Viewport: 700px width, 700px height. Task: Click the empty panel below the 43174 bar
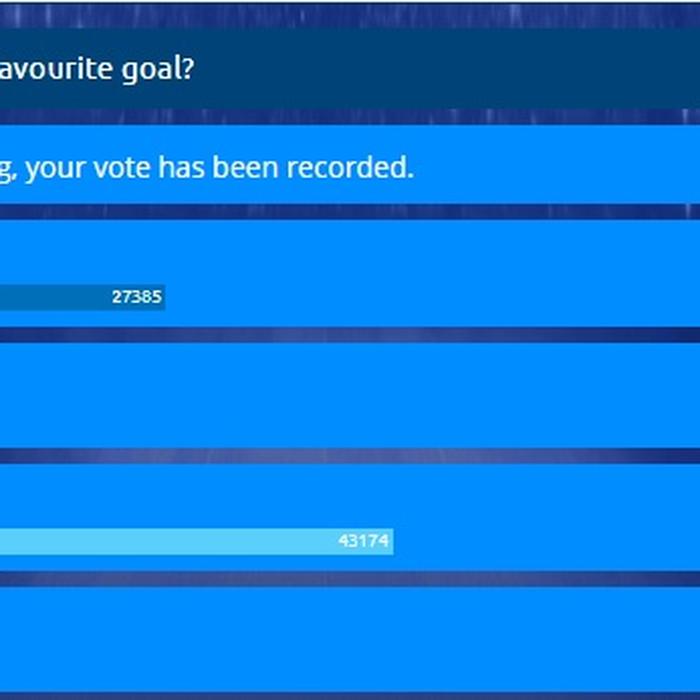pos(350,638)
